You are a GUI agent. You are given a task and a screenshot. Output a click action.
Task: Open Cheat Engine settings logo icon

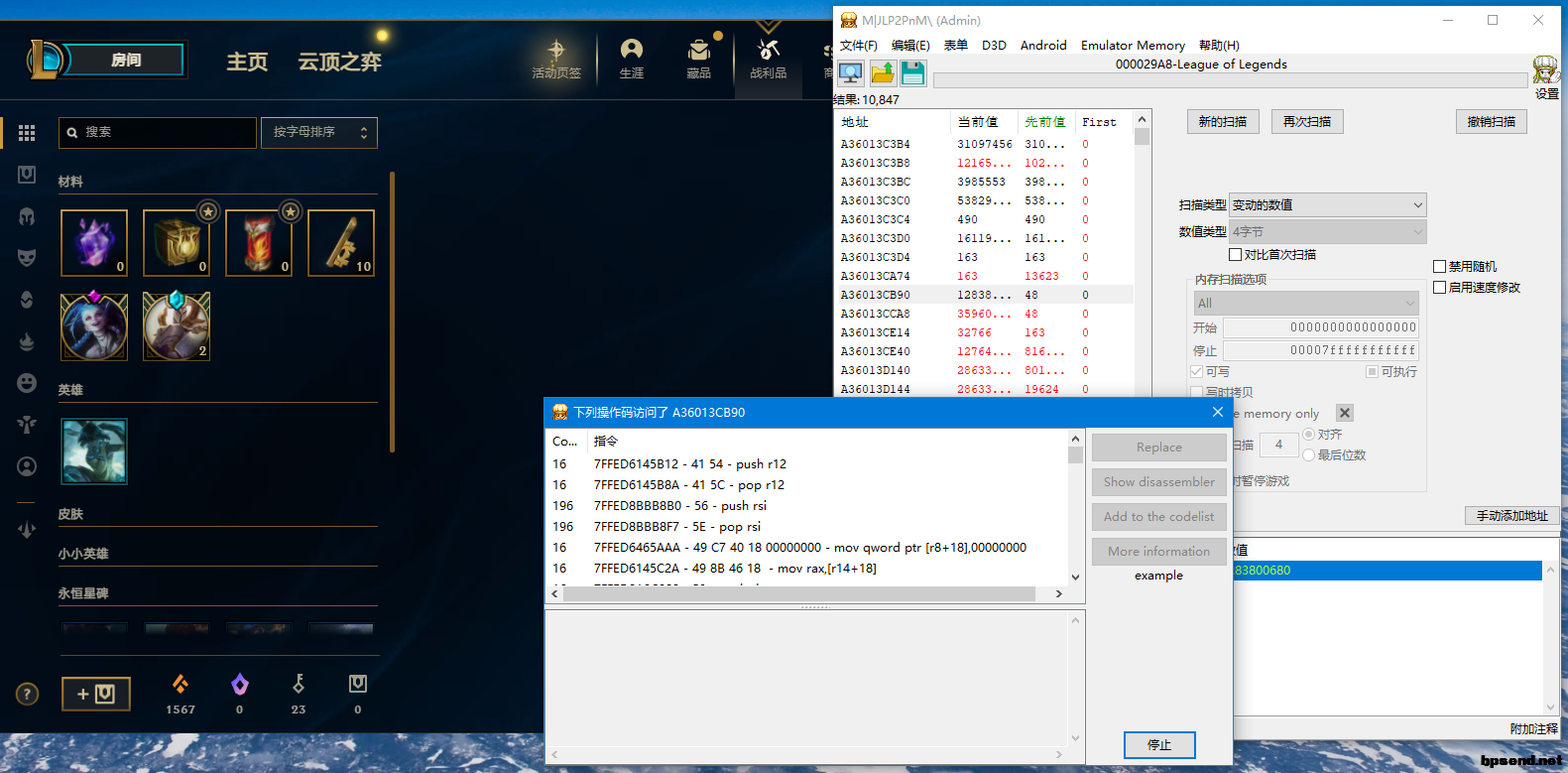coord(1545,70)
